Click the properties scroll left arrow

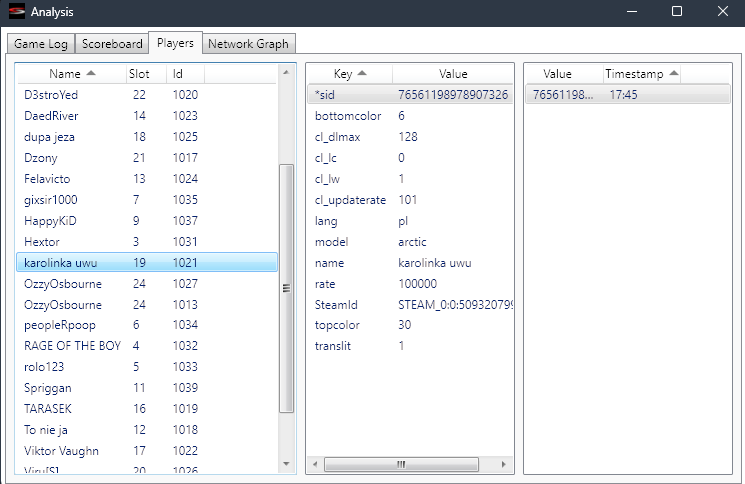click(315, 464)
